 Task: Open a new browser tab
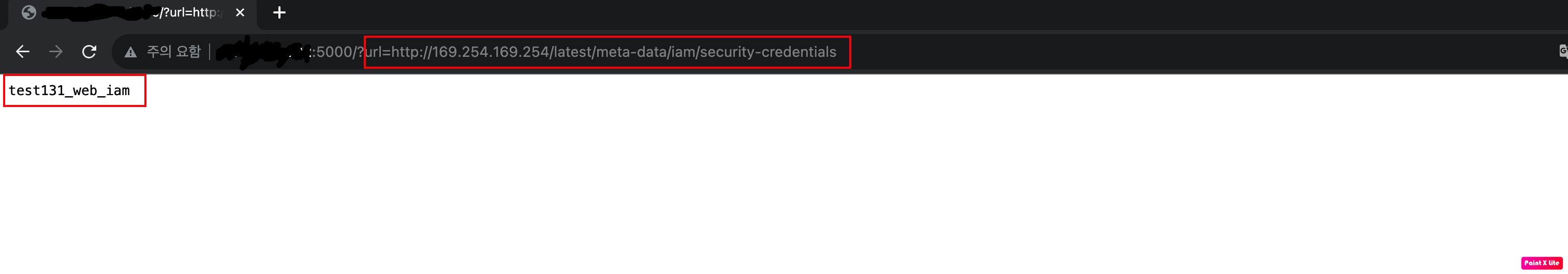click(279, 13)
